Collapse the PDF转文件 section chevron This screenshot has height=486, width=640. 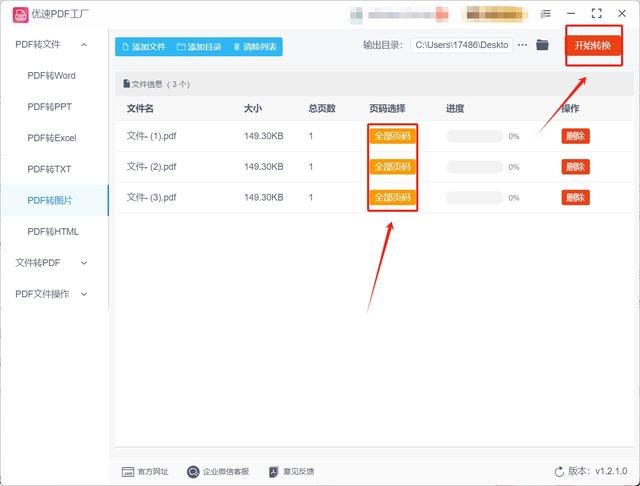point(84,44)
